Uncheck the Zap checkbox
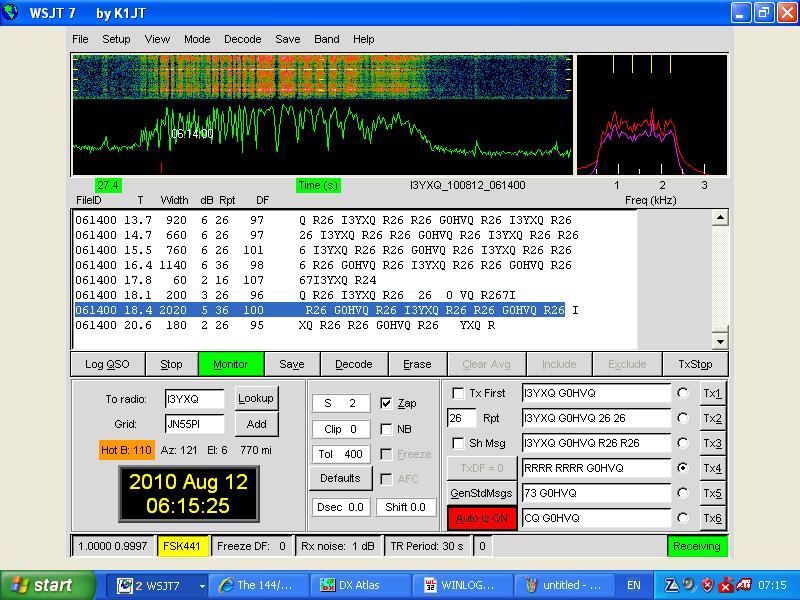Image resolution: width=800 pixels, height=600 pixels. click(x=386, y=404)
